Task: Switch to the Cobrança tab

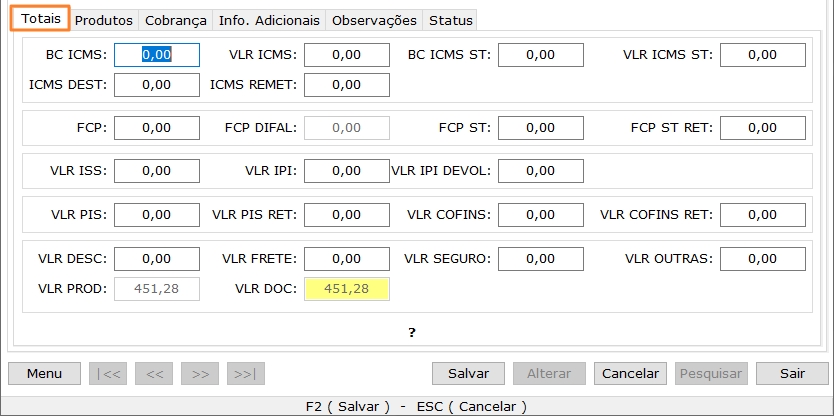Action: tap(175, 20)
